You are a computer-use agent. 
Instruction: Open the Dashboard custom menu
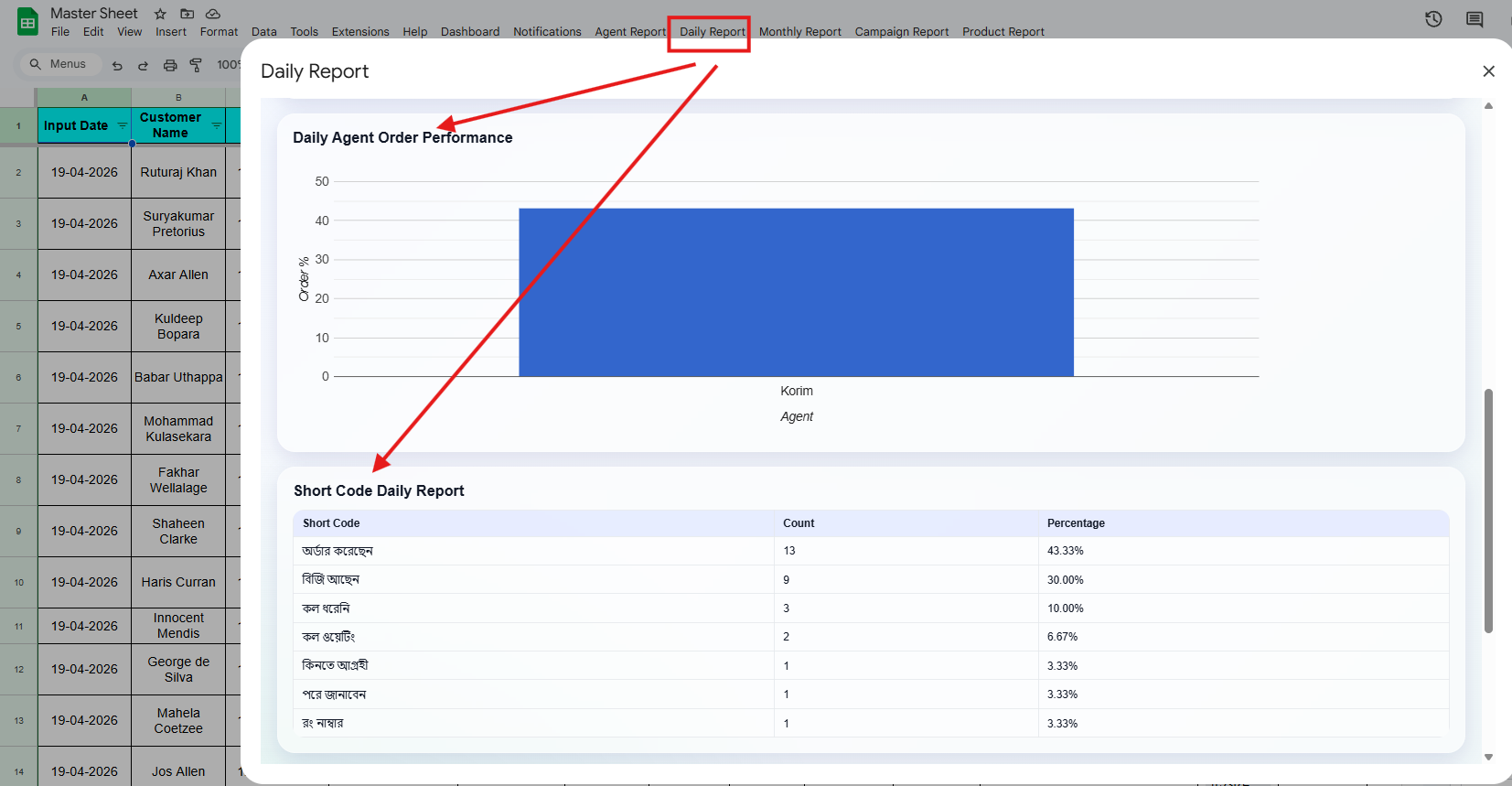pyautogui.click(x=470, y=32)
